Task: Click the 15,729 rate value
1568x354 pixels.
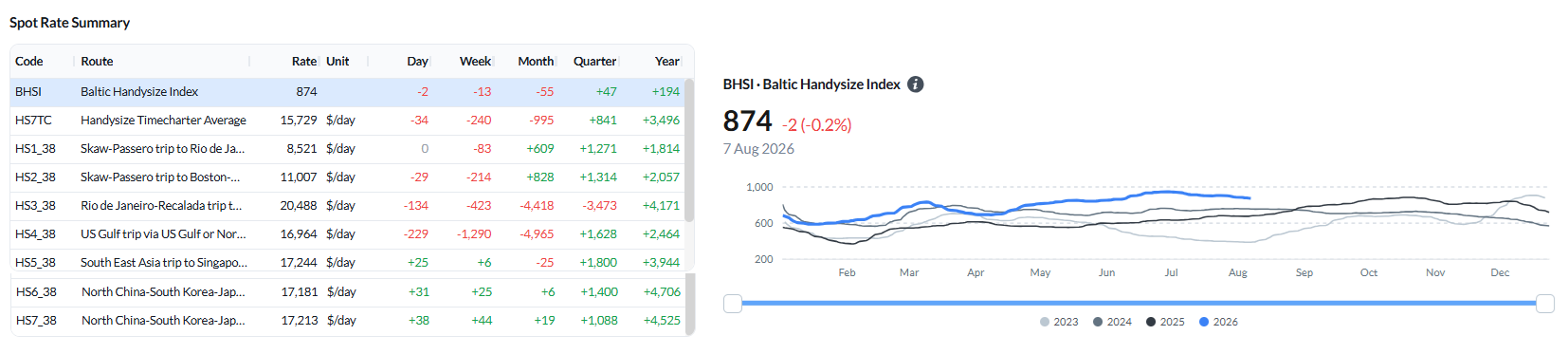Action: (x=299, y=121)
